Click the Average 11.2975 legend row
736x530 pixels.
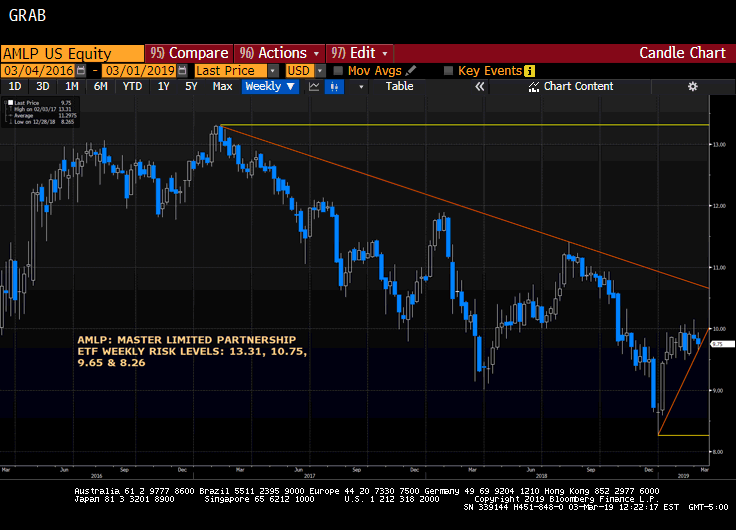point(42,115)
